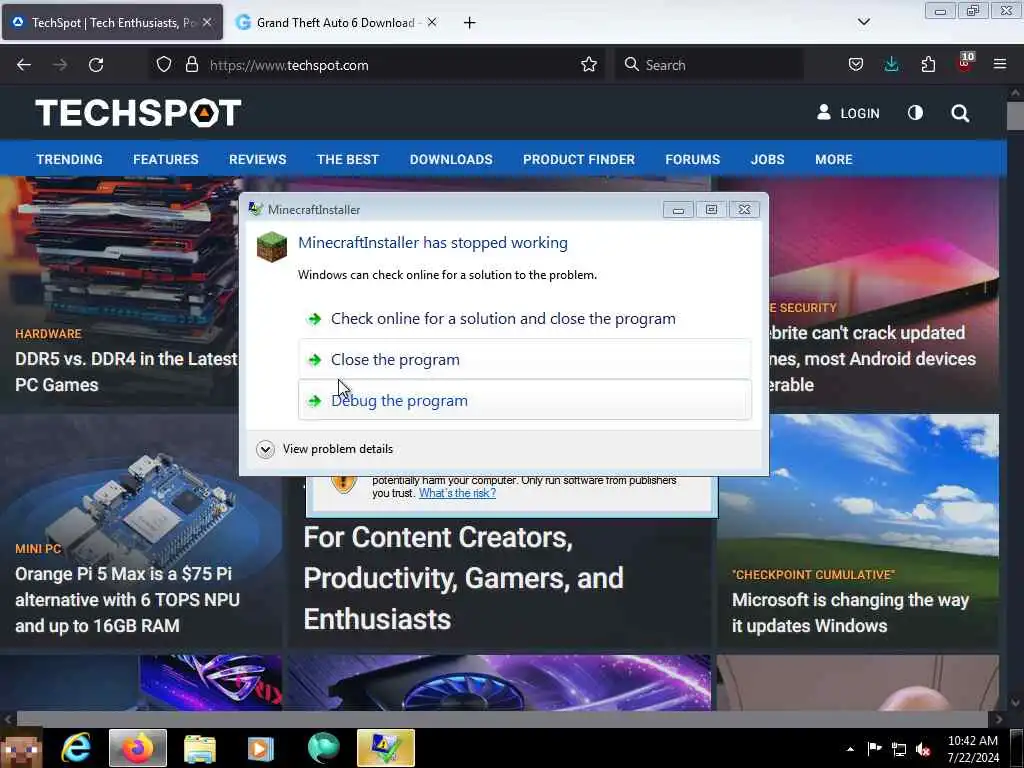Click the Windows Start button
This screenshot has width=1024, height=768.
coord(22,748)
